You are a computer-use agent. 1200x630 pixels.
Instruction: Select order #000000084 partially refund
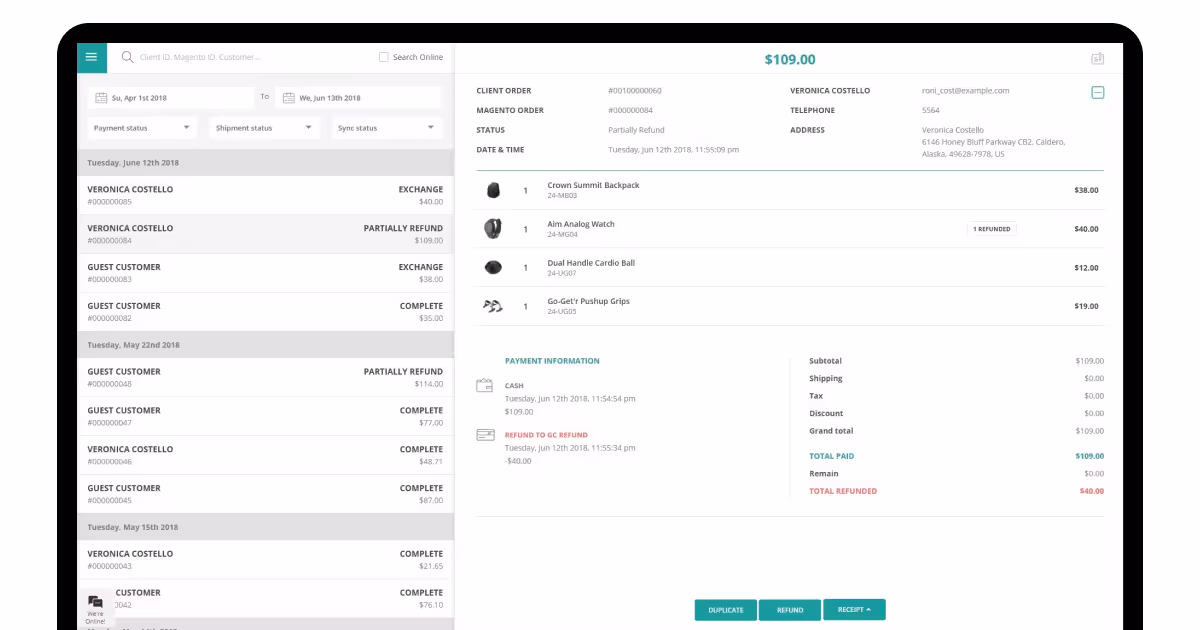[265, 234]
